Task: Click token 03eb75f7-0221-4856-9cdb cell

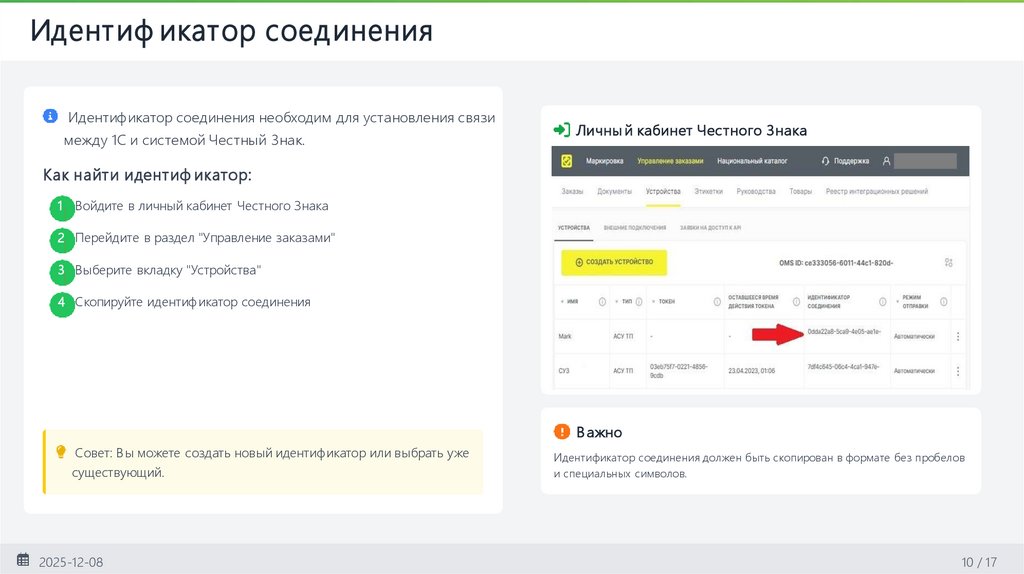Action: [679, 371]
